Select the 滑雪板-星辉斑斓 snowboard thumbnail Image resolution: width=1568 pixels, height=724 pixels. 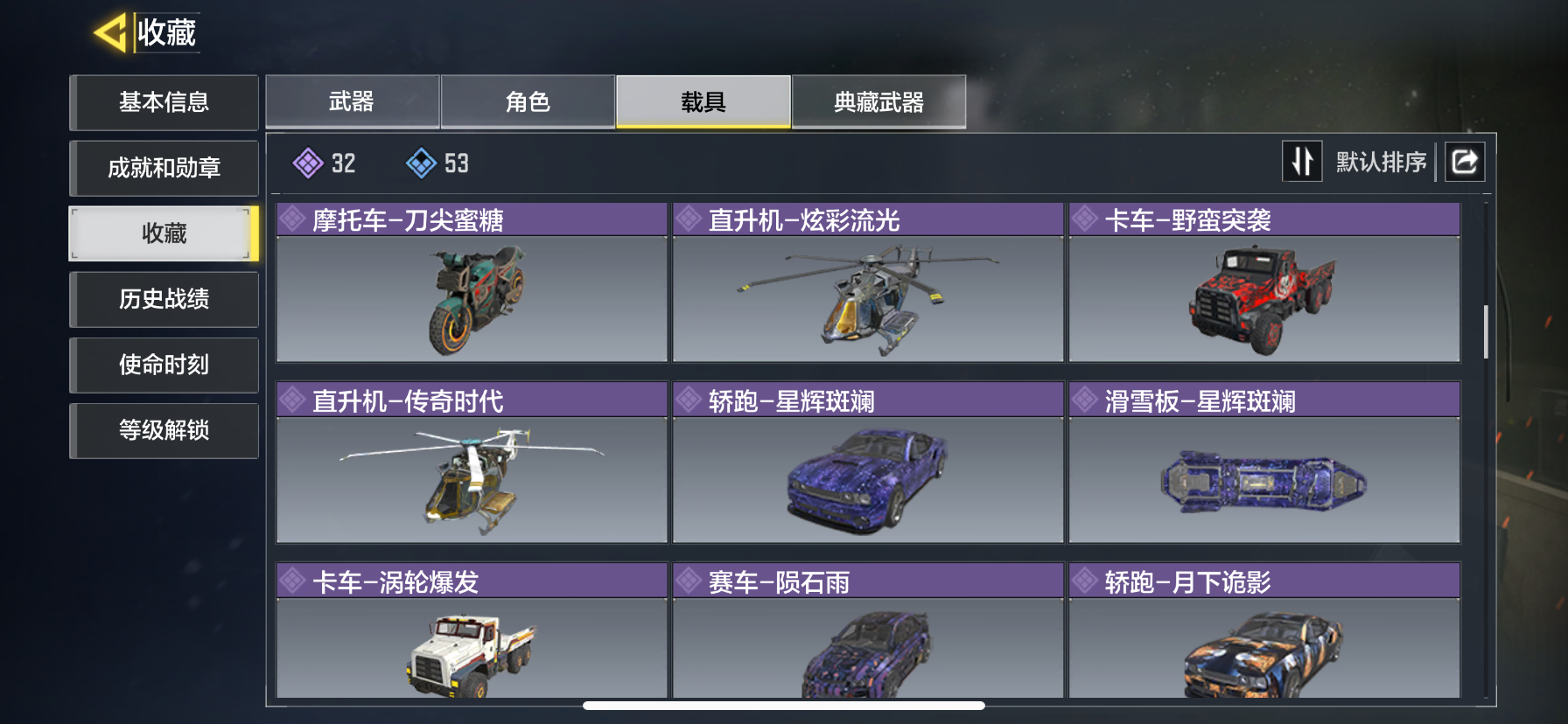pos(1264,480)
